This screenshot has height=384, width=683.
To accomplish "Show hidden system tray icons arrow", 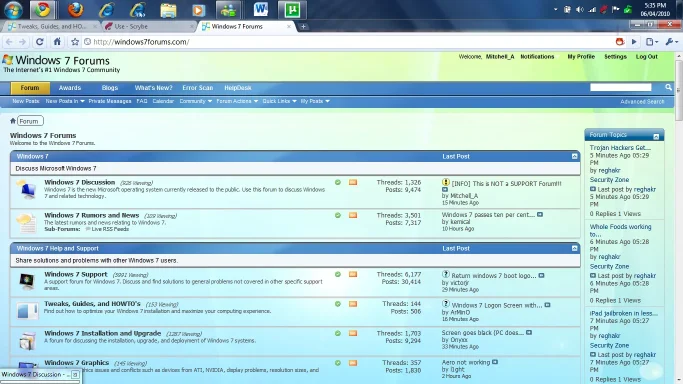I will point(555,9).
